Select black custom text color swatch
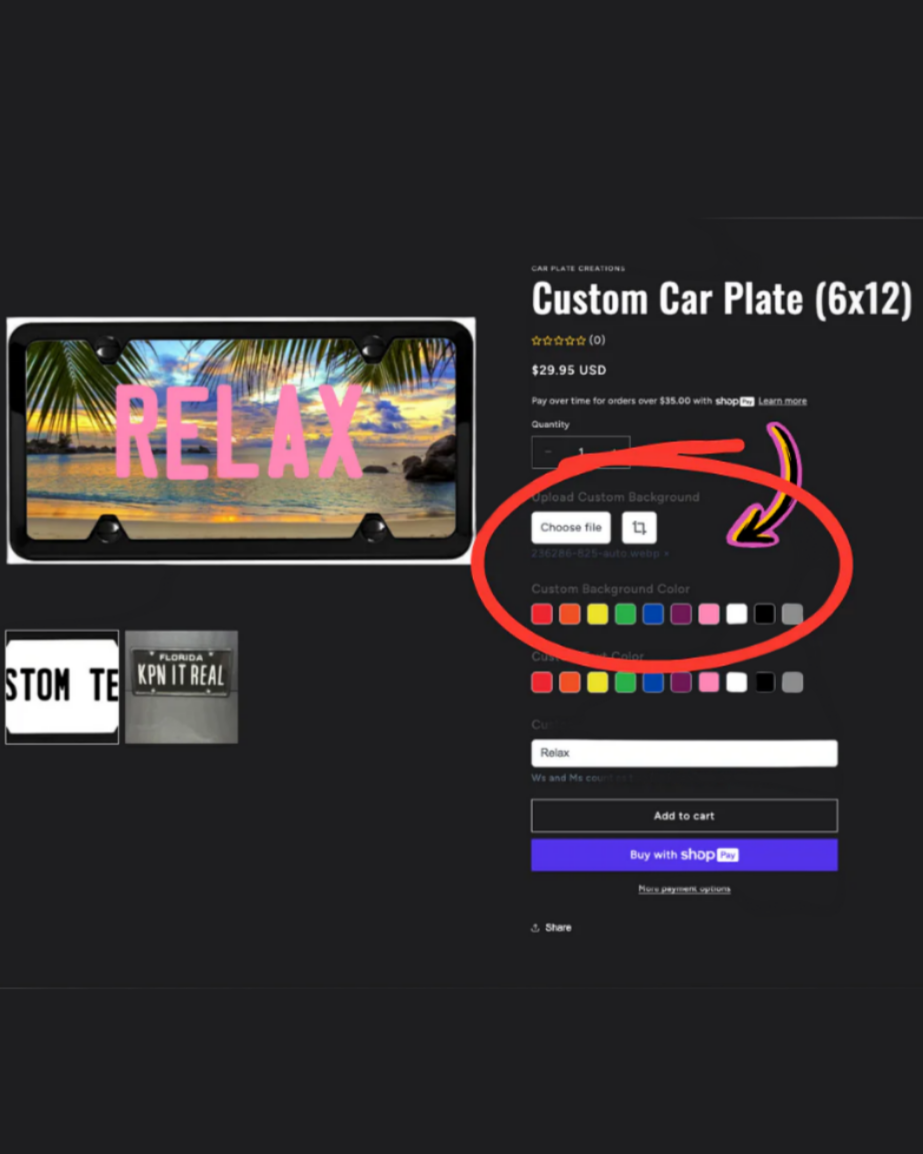The image size is (923, 1154). click(x=765, y=682)
